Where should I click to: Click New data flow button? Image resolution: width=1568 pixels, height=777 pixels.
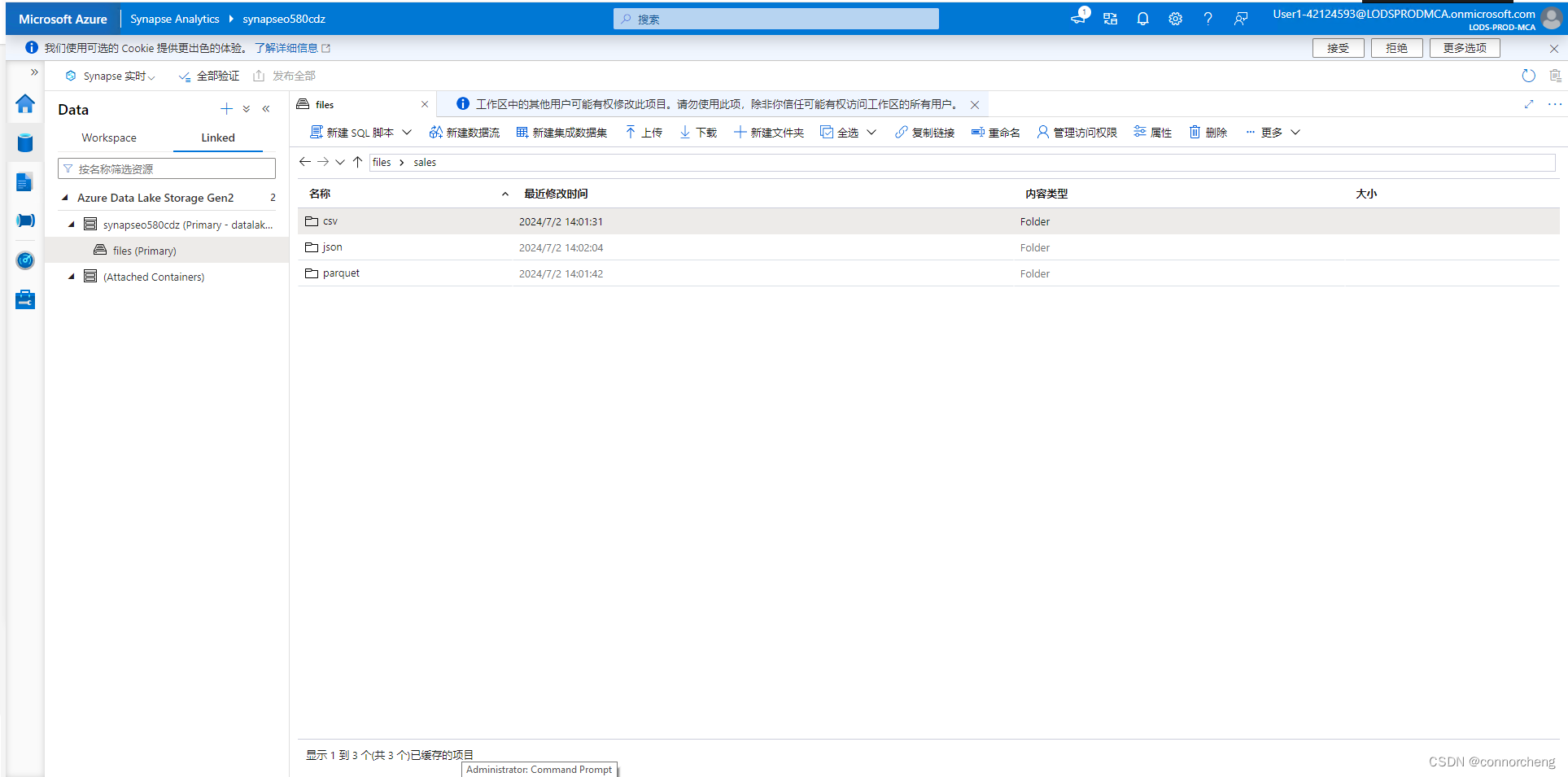coord(464,133)
